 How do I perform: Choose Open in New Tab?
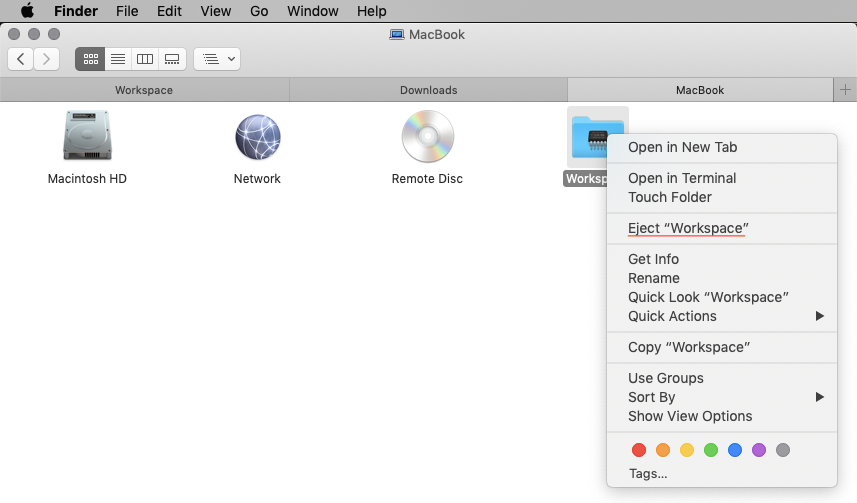click(722, 147)
